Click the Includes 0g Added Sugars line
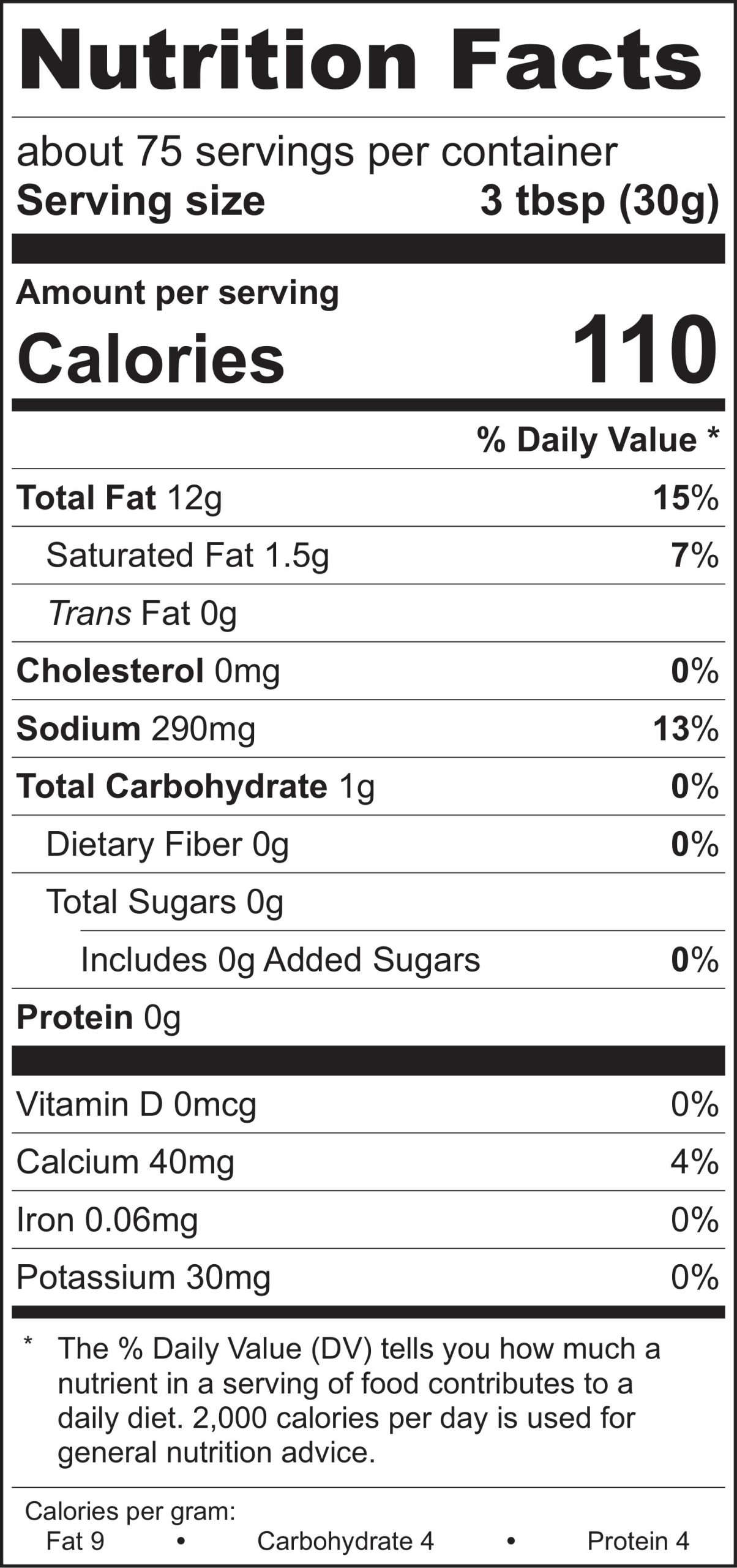The height and width of the screenshot is (1568, 737). (x=280, y=960)
